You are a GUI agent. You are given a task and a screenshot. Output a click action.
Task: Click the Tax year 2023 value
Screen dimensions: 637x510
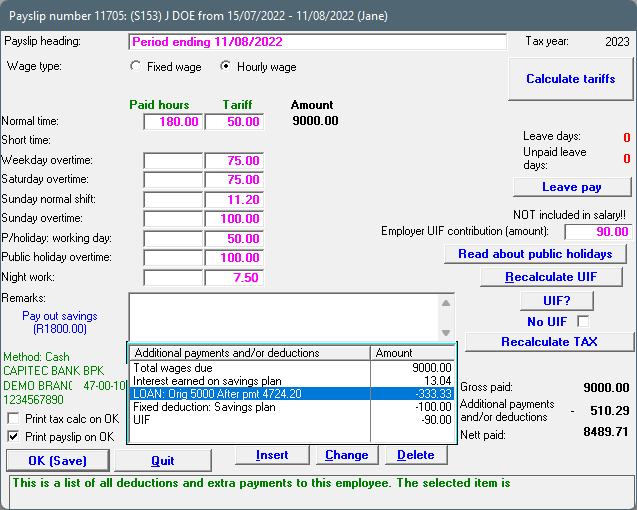[617, 41]
